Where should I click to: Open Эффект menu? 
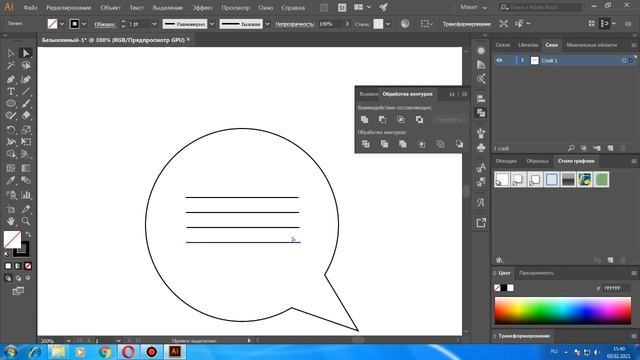point(202,8)
